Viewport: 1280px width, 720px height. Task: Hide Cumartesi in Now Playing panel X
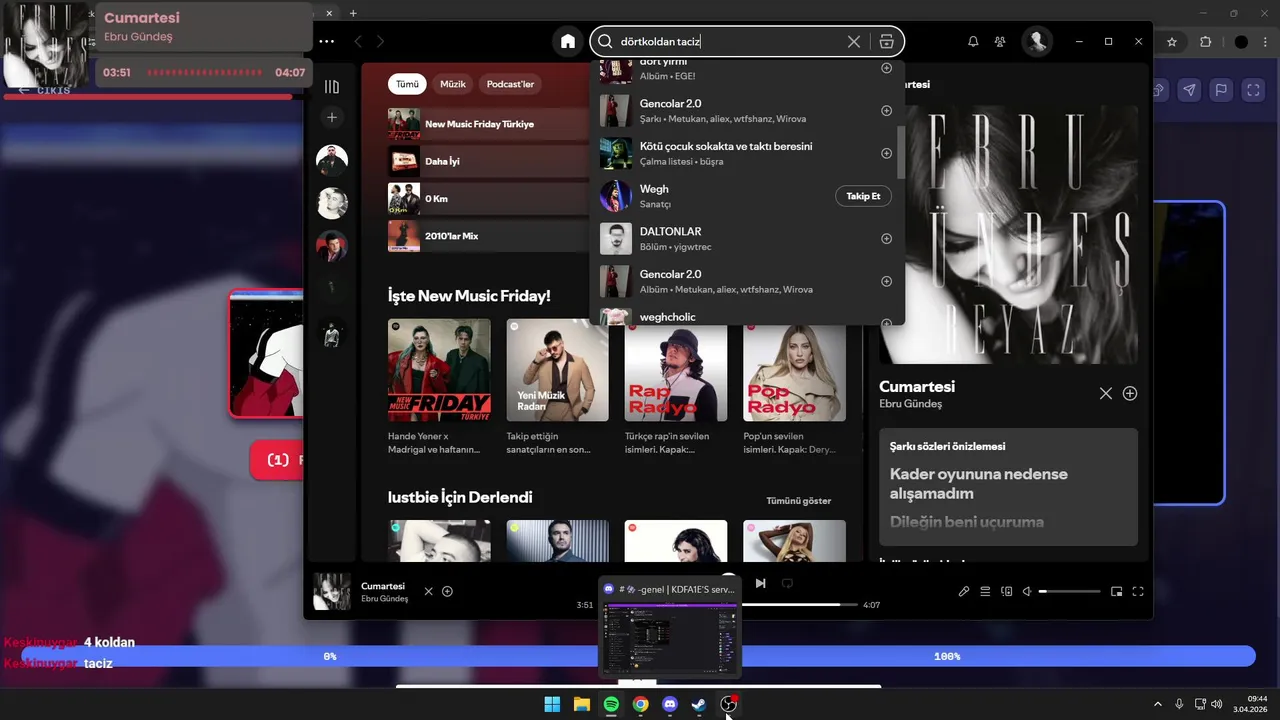[1105, 394]
